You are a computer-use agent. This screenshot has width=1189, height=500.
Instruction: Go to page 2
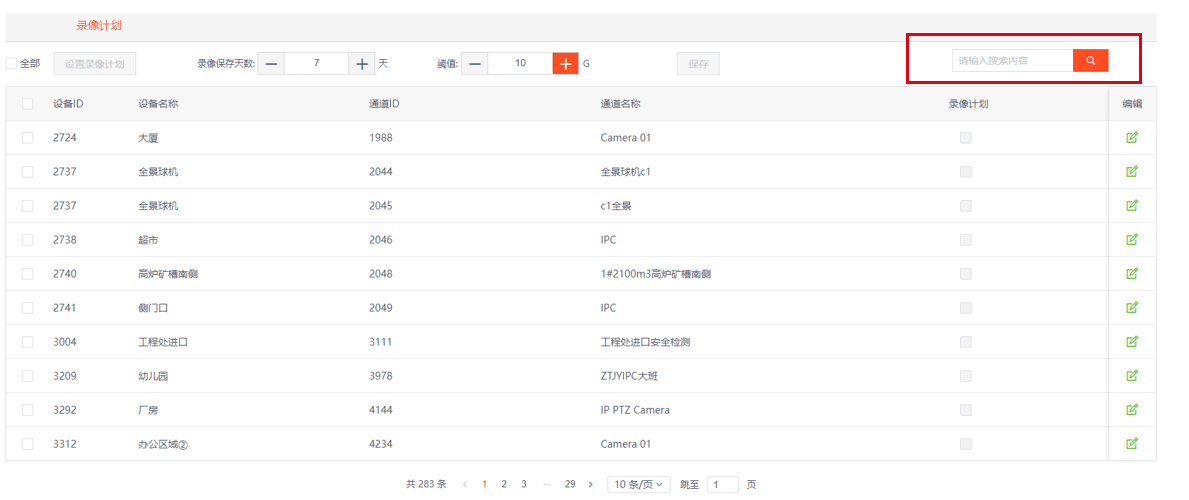pos(504,484)
